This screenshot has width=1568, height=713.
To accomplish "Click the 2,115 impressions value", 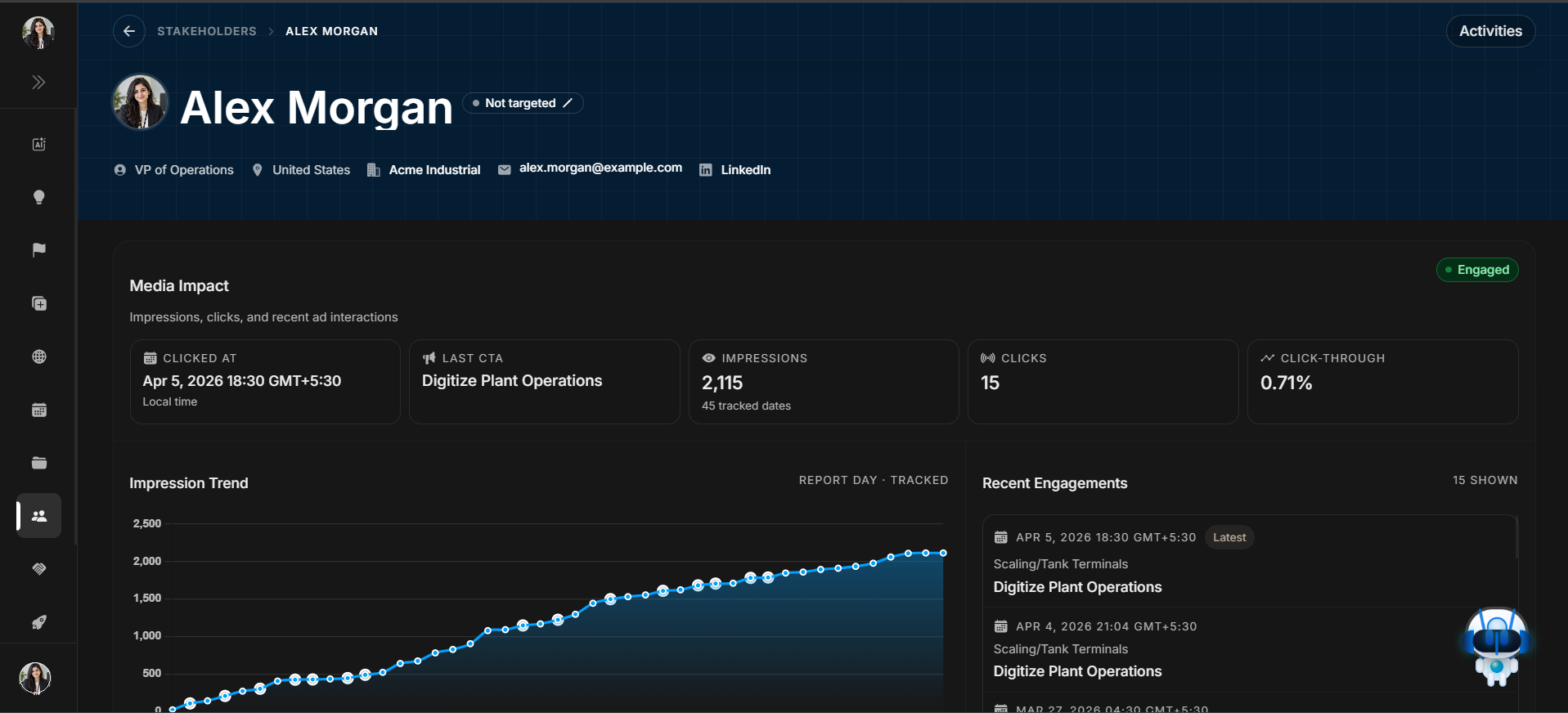I will 722,383.
